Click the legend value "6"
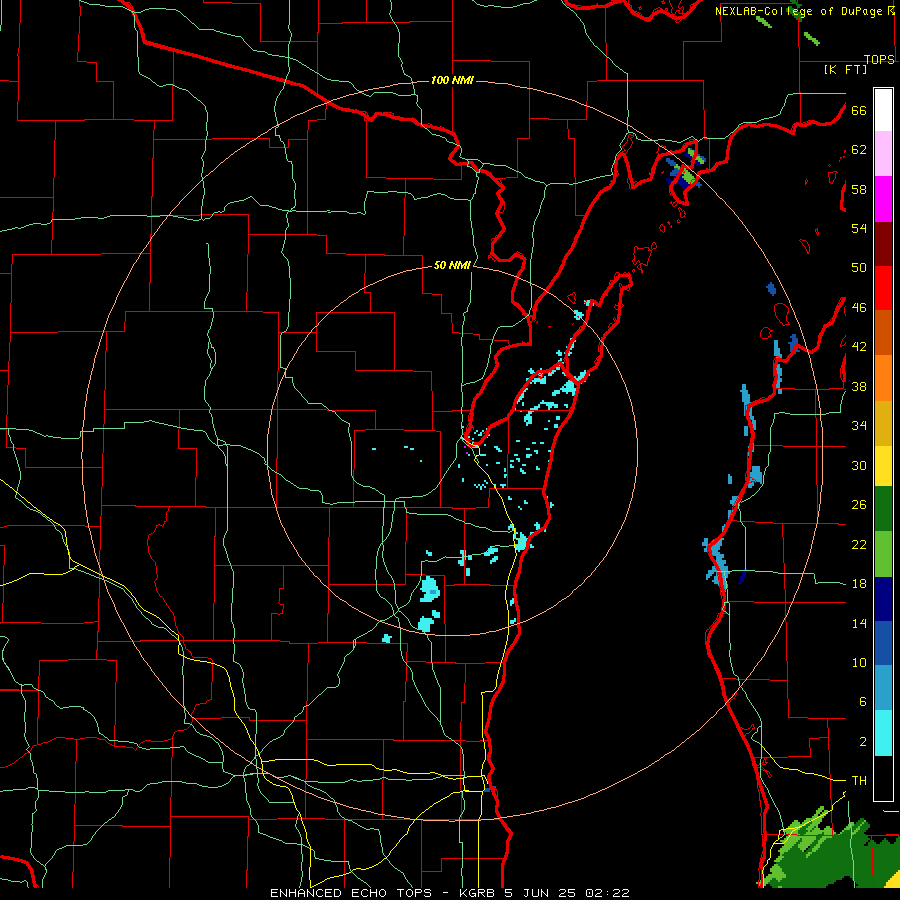 (x=862, y=702)
